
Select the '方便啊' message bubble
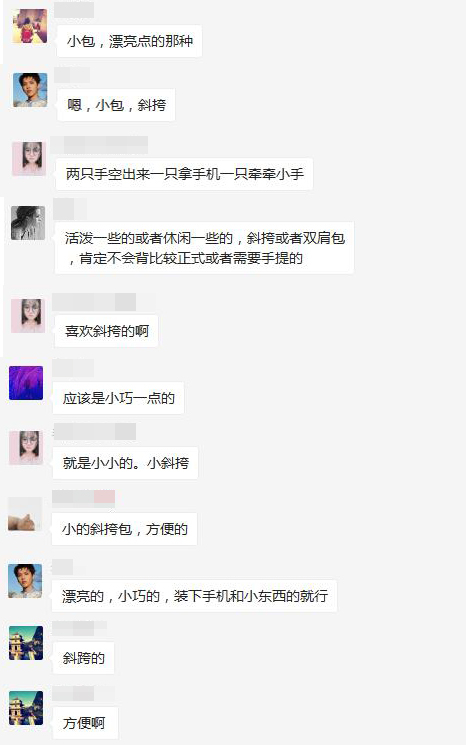(84, 723)
